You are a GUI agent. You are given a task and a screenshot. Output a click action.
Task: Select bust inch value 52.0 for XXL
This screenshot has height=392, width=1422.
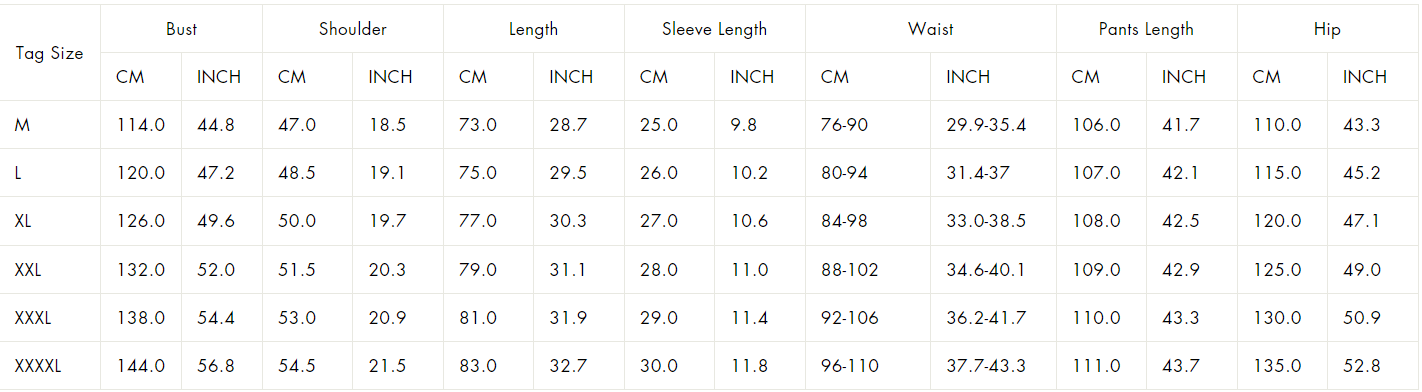tap(216, 270)
